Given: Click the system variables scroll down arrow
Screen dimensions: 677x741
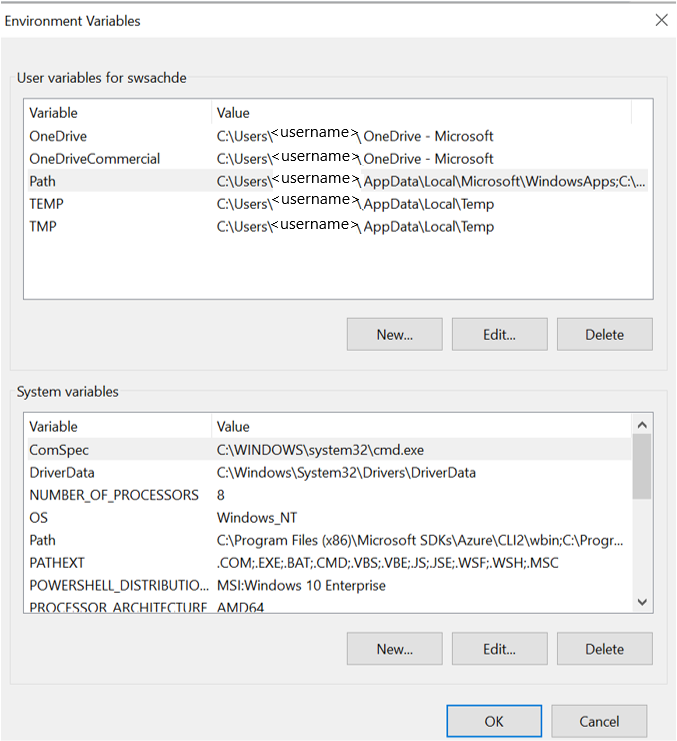Looking at the screenshot, I should tap(642, 602).
